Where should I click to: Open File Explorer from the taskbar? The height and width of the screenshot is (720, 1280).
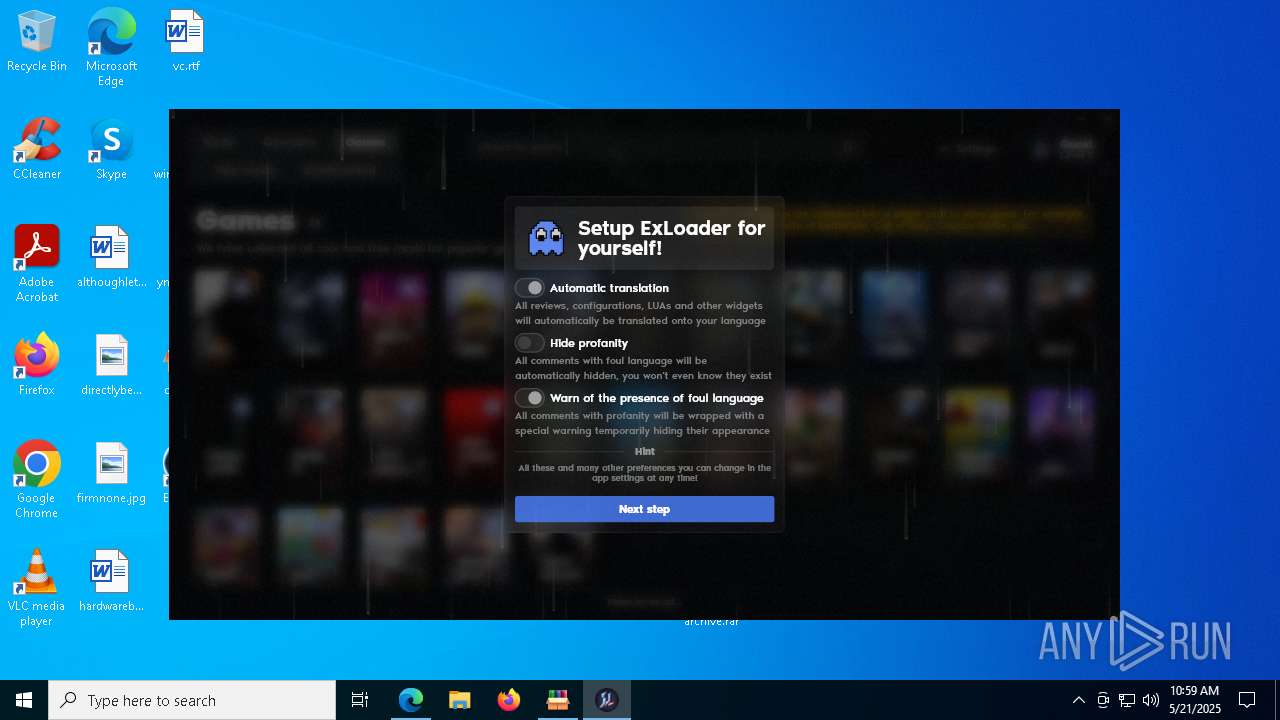click(x=460, y=700)
